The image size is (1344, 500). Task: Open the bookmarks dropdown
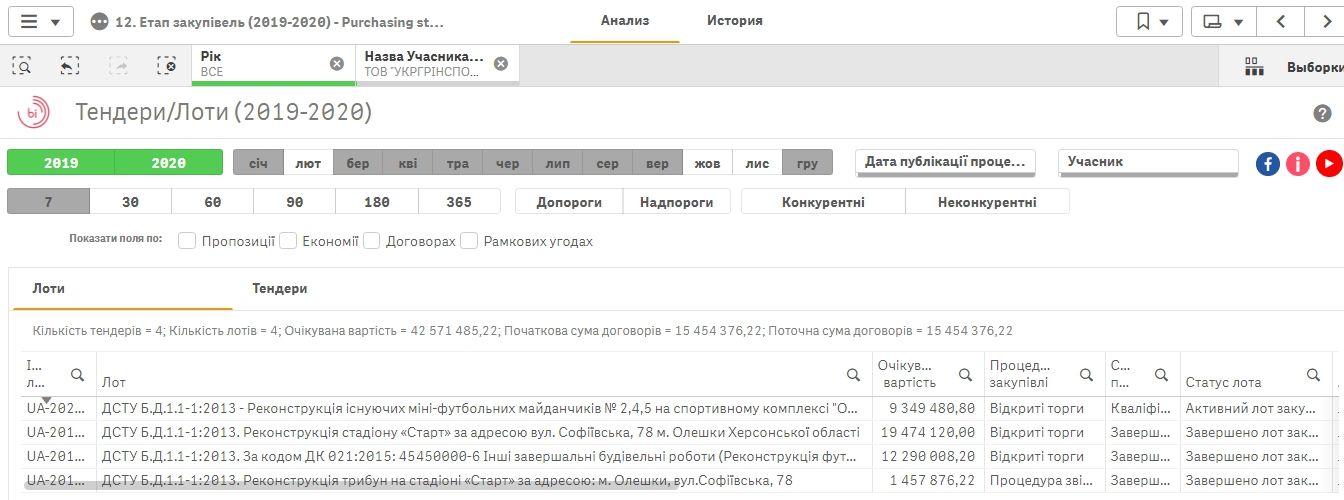coord(1149,21)
